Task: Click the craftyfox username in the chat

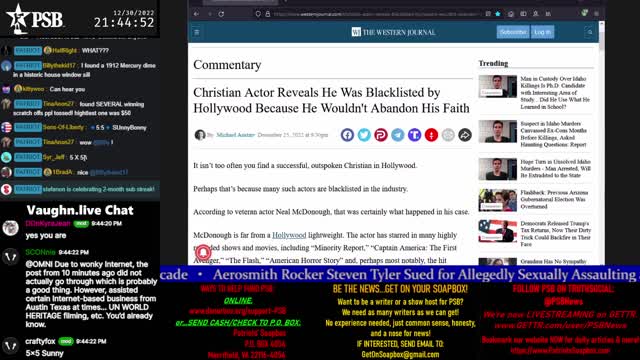Action: [40, 341]
